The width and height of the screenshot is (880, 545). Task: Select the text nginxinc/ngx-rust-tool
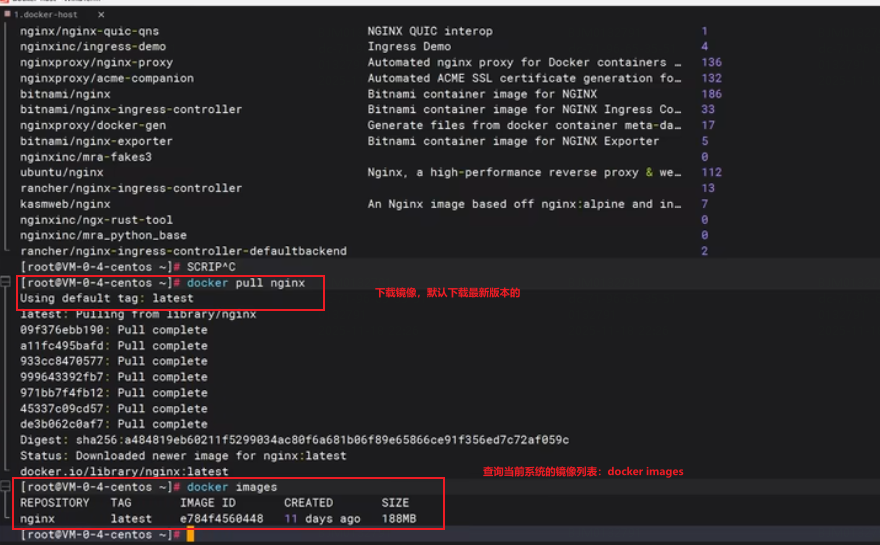pos(97,219)
